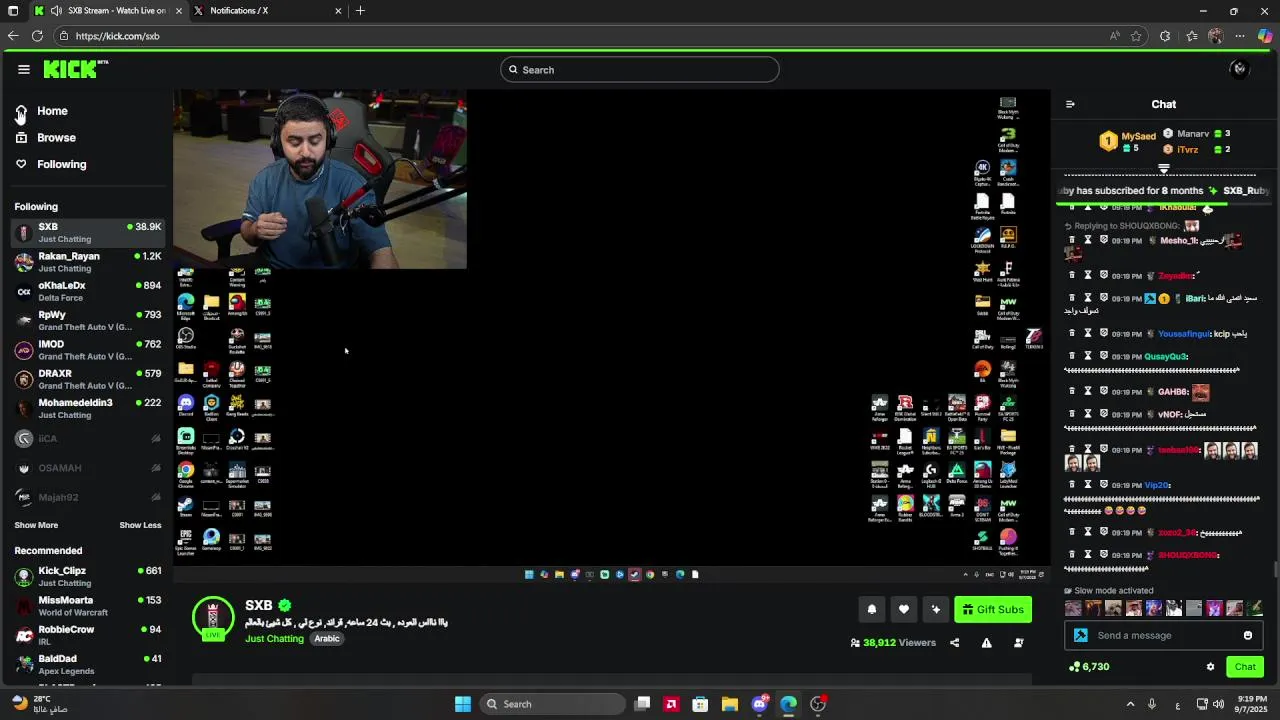Switch to Notifications / X tab
Image resolution: width=1280 pixels, height=720 pixels.
pos(268,11)
